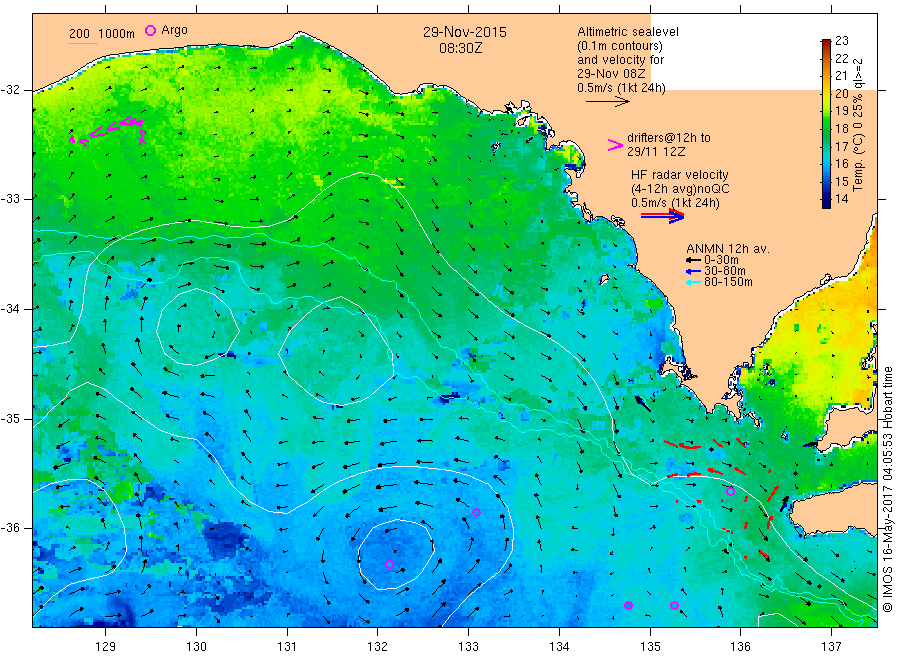
Task: Click the 'ANMN 12h av.' legend heading
Action: 728,249
